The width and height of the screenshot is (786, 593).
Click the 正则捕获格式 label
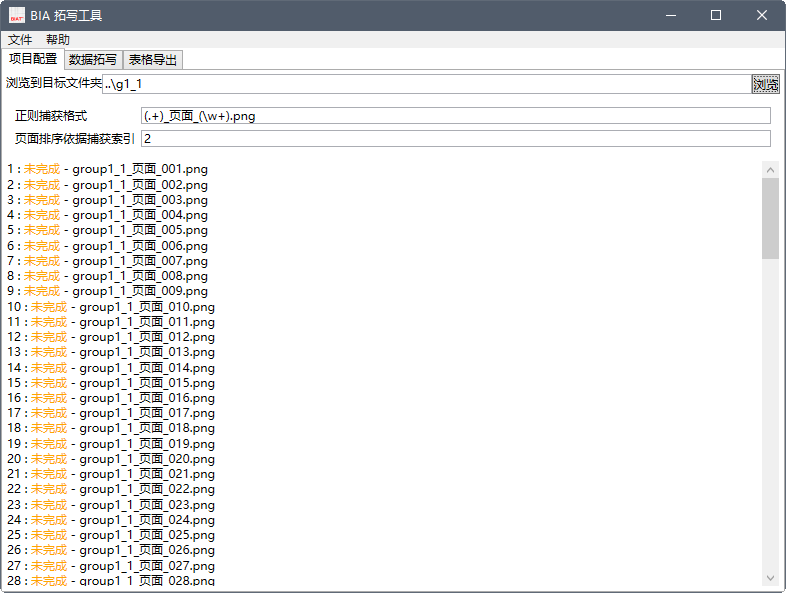51,116
